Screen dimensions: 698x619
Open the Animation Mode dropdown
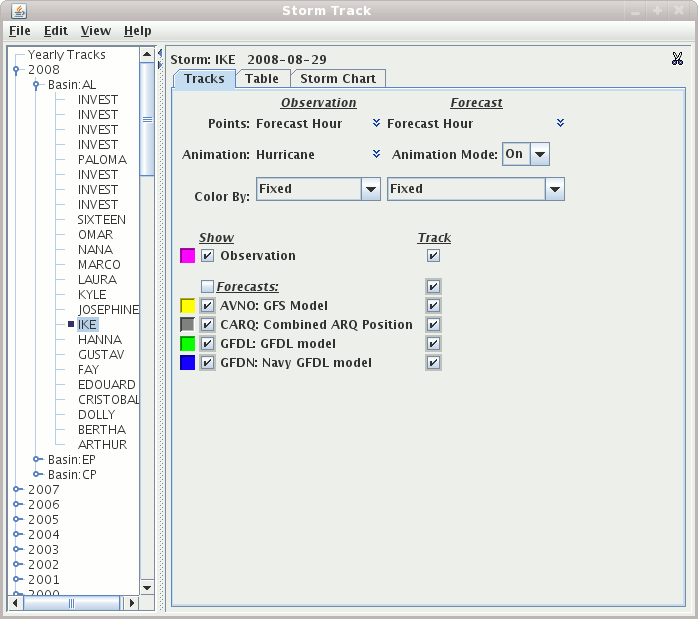coord(540,154)
